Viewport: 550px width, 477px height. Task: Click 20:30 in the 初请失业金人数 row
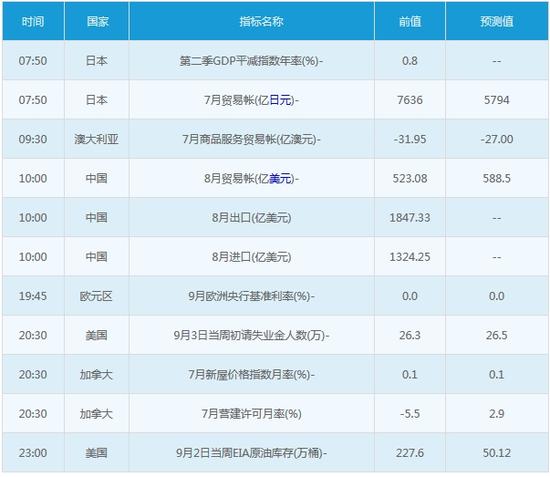[x=33, y=336]
